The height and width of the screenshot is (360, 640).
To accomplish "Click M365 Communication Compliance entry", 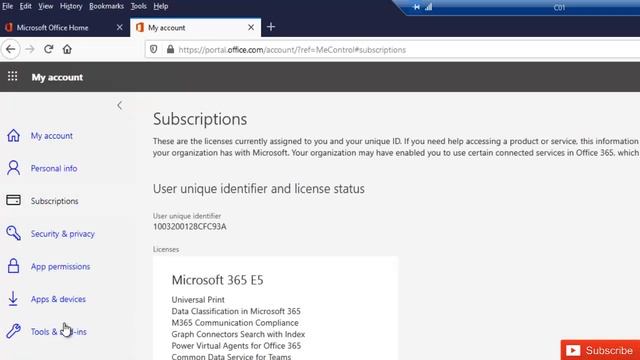I will tap(235, 322).
